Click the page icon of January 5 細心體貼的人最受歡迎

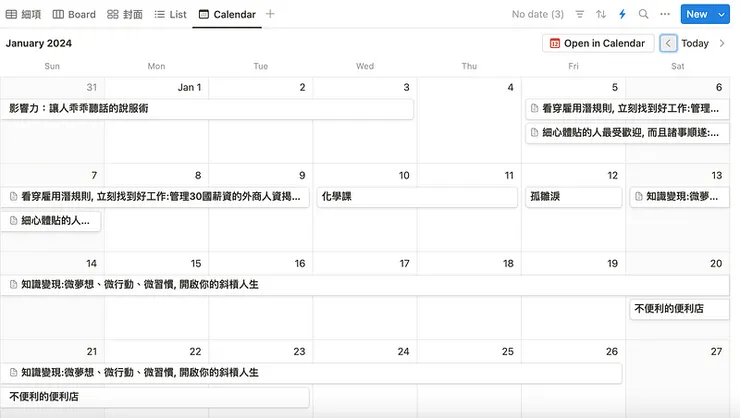[534, 133]
